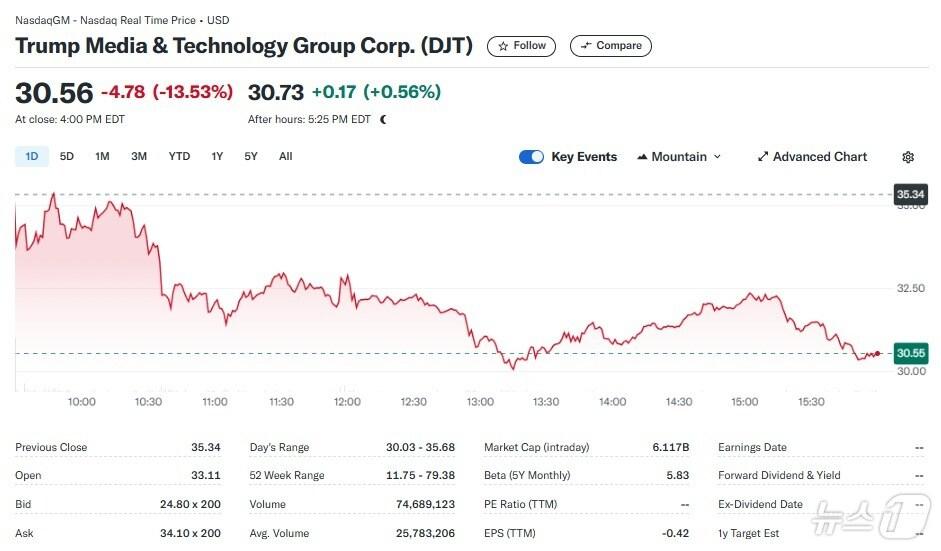
Task: Switch to 1M time range
Action: tap(102, 156)
